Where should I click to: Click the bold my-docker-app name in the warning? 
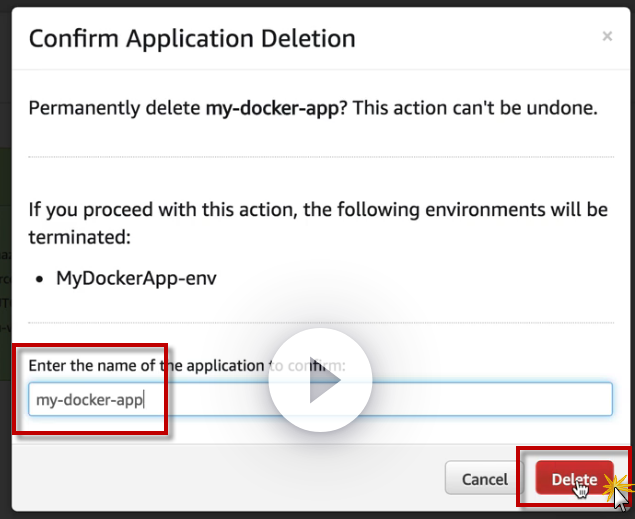(x=273, y=107)
